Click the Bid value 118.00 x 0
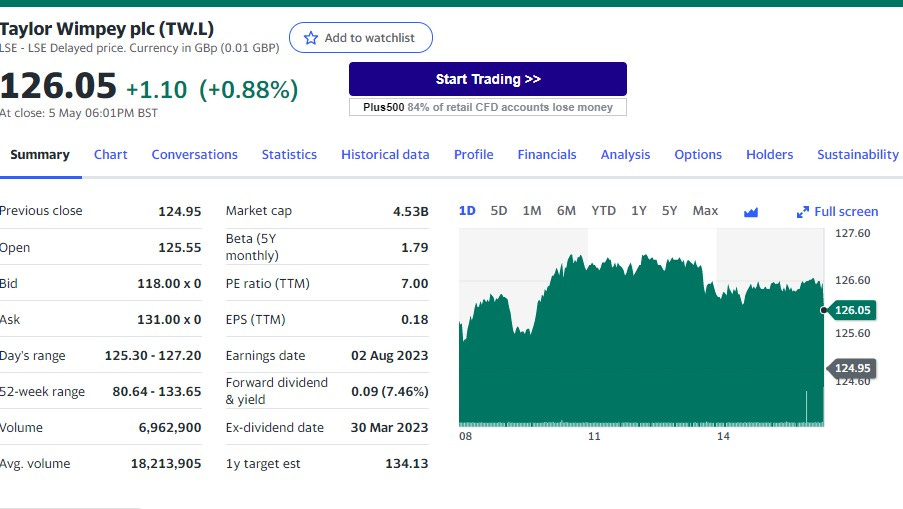 point(169,283)
